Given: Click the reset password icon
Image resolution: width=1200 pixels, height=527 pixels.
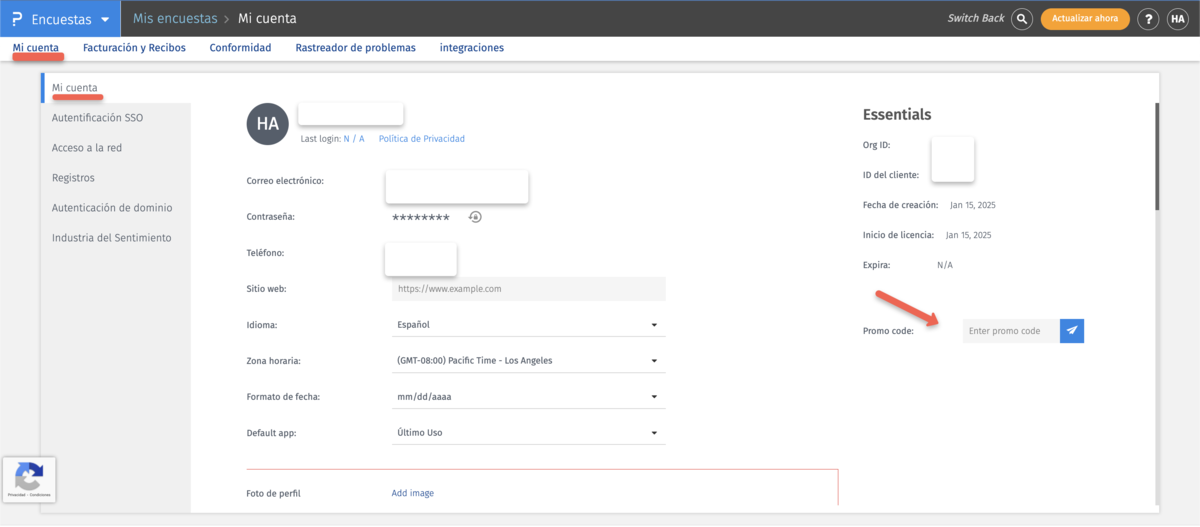Looking at the screenshot, I should coord(475,217).
